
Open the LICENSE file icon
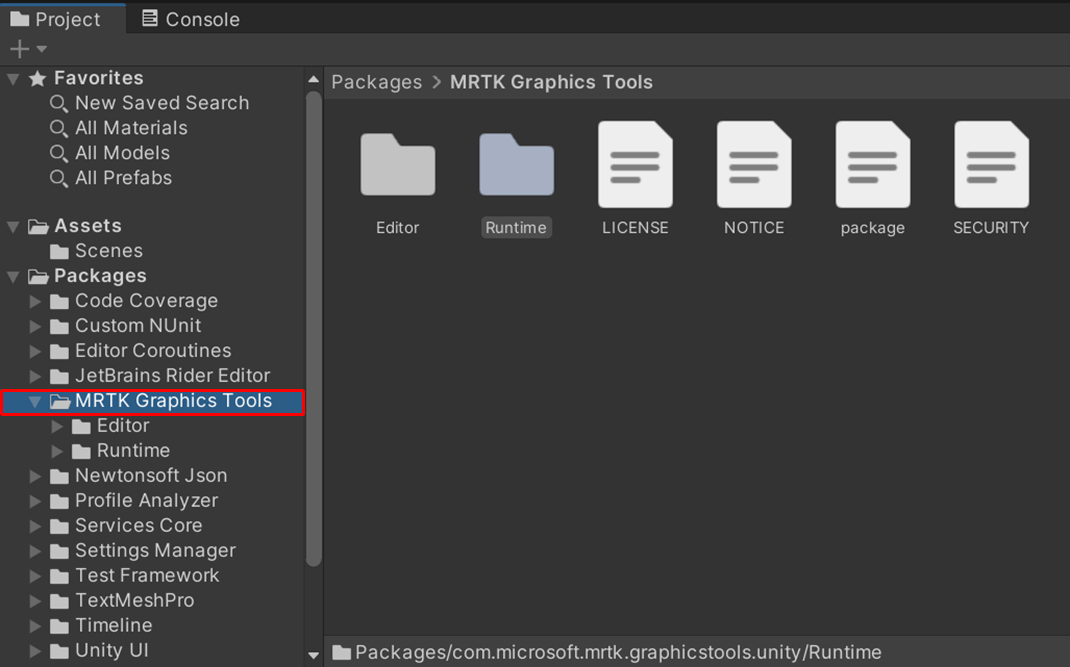pos(635,165)
